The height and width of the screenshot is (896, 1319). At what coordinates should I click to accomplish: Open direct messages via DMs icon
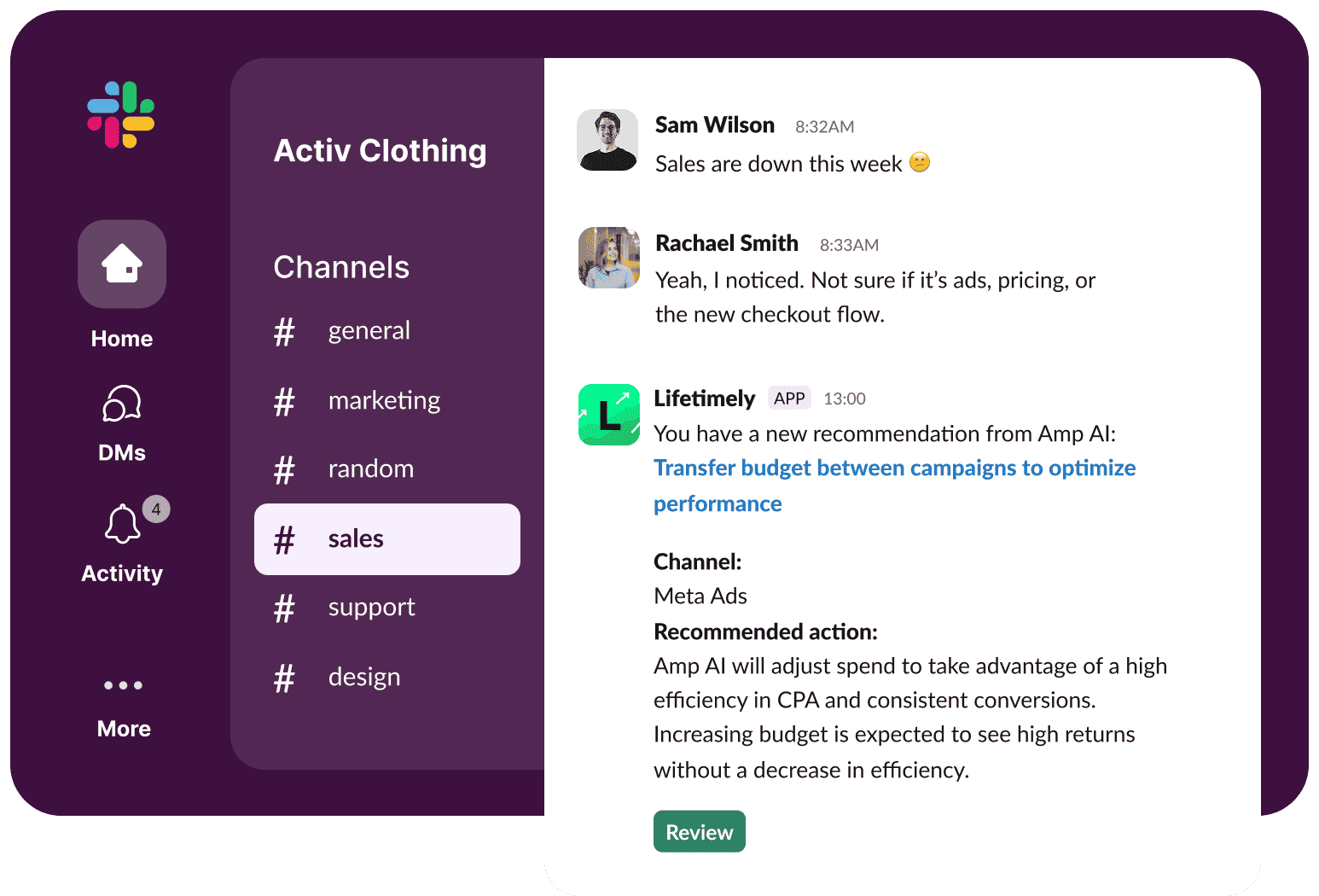[x=122, y=403]
